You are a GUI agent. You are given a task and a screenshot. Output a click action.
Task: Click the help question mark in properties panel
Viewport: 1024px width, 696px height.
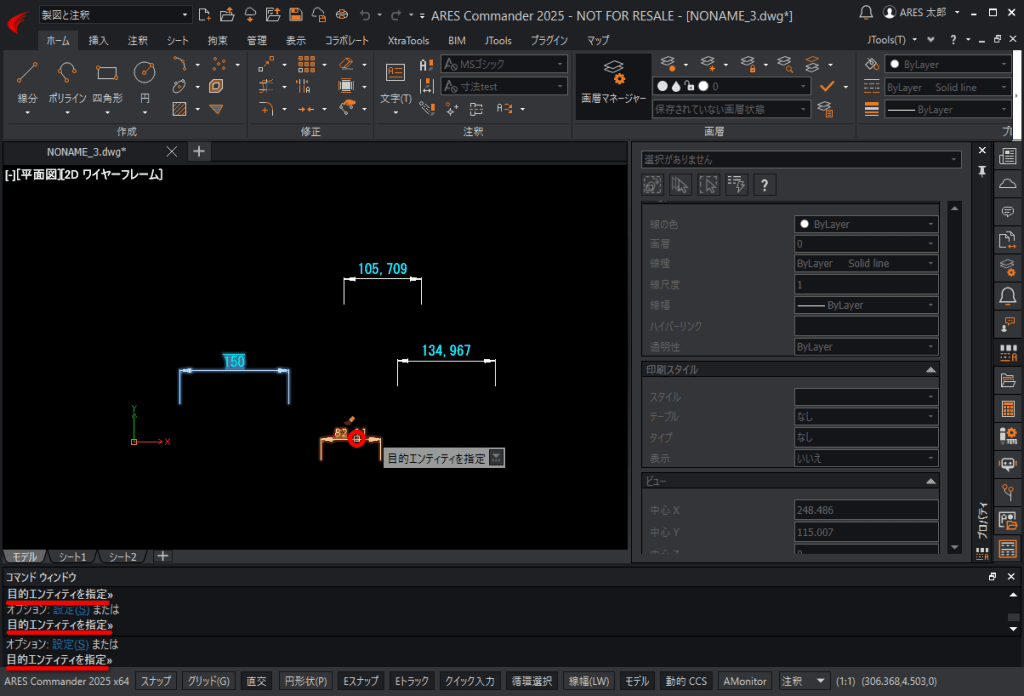click(764, 185)
